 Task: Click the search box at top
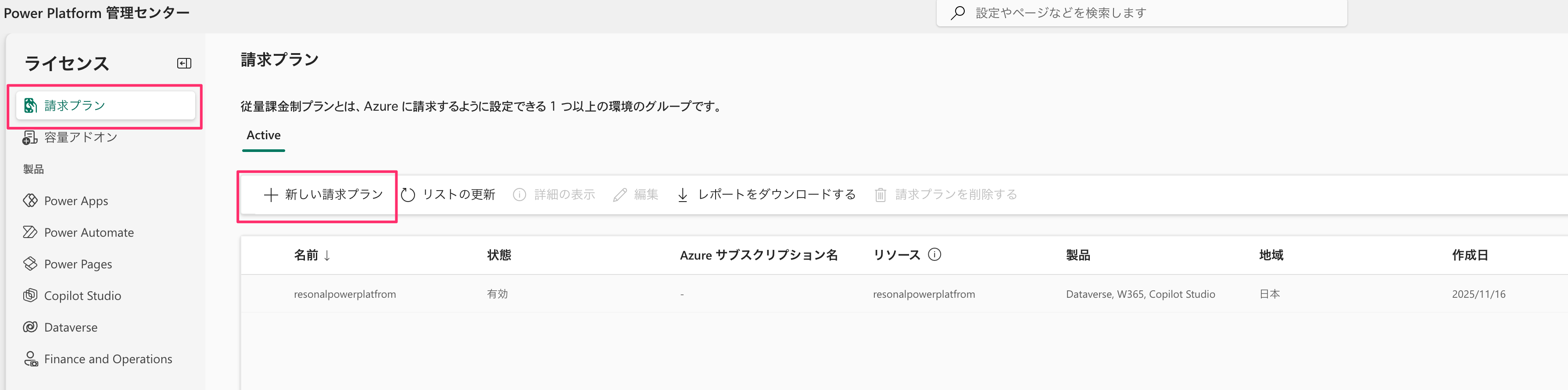1141,13
